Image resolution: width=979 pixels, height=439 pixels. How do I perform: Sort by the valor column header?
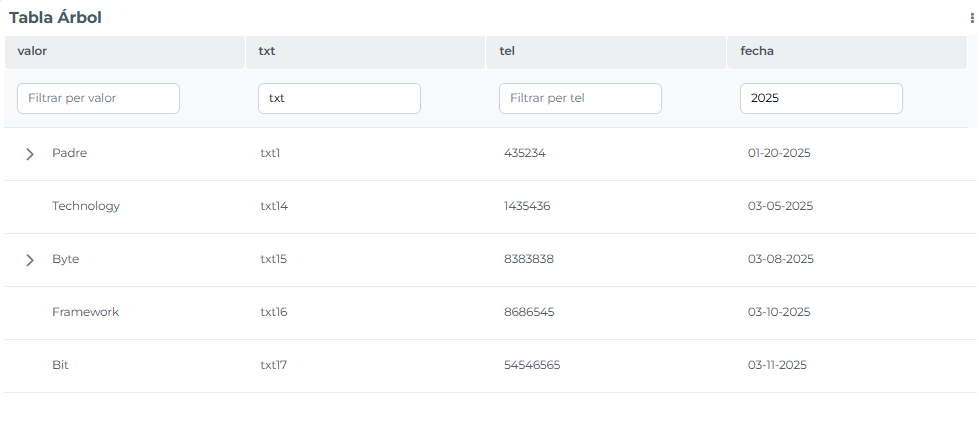tap(125, 51)
